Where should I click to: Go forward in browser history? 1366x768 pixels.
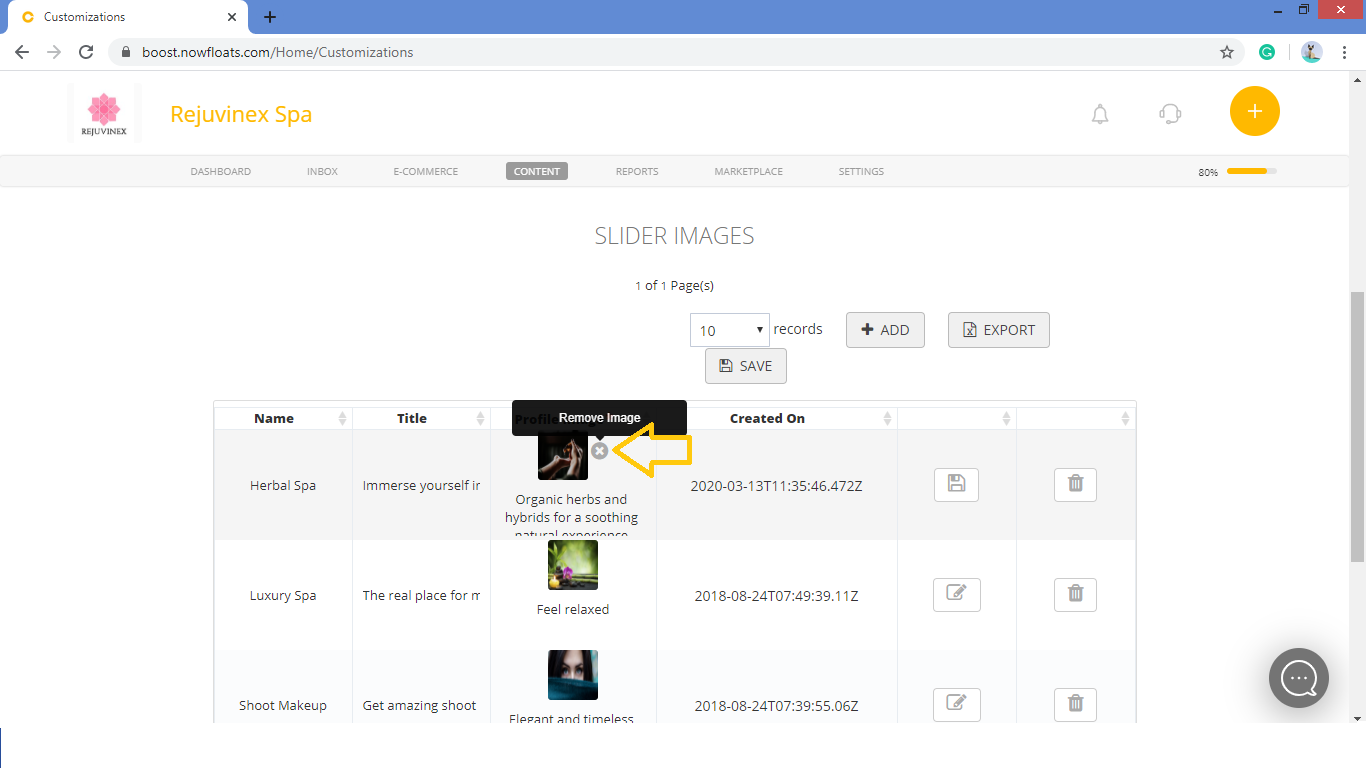tap(54, 52)
